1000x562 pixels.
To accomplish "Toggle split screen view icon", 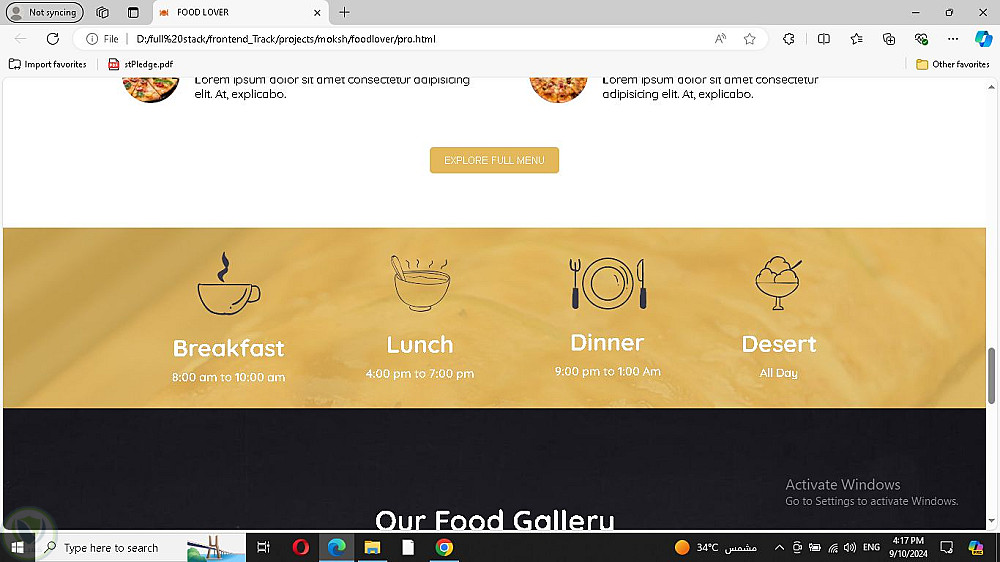I will 823,39.
